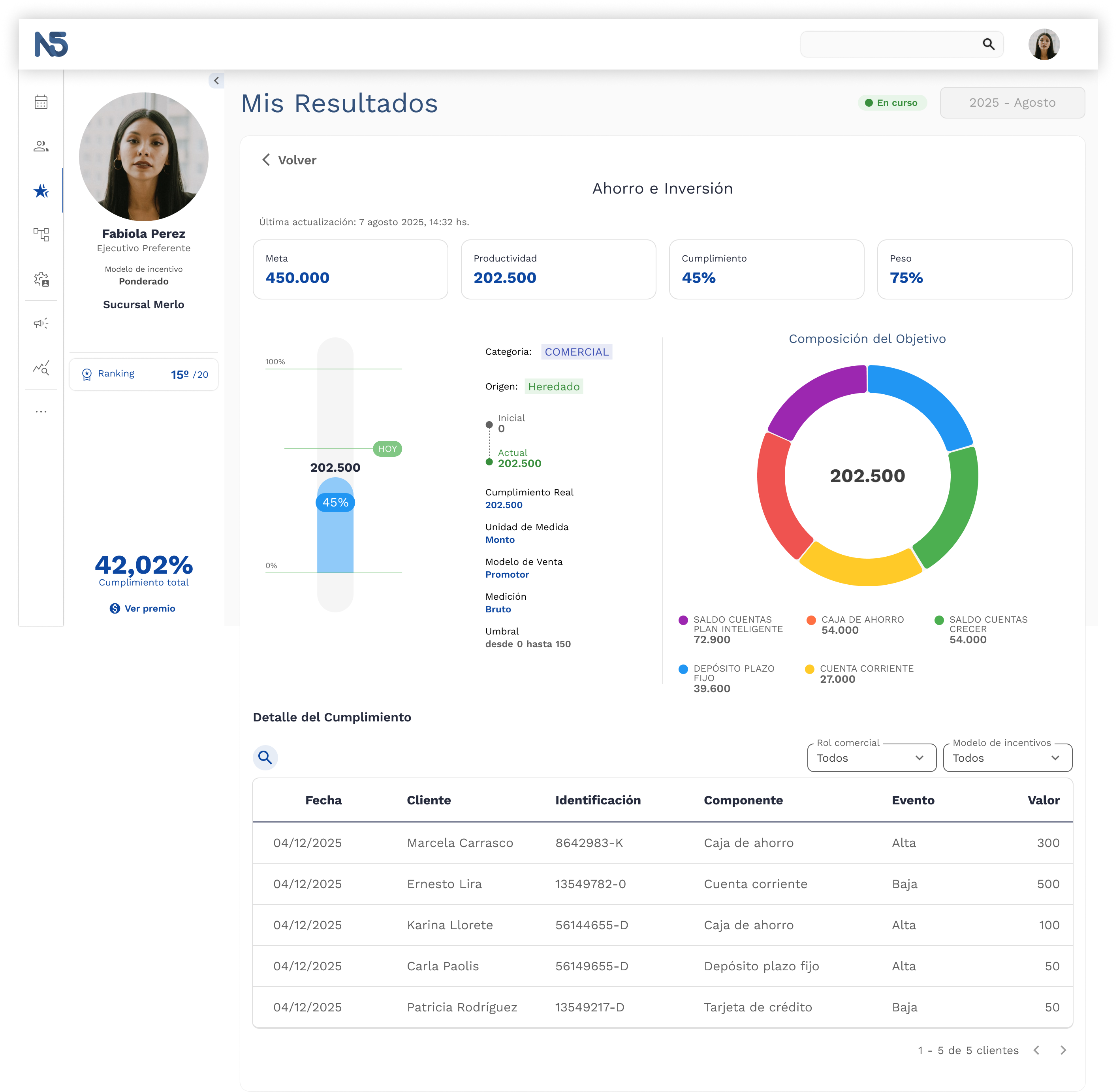The image size is (1117, 1092).
Task: Open the gear settings sidebar icon
Action: 41,279
